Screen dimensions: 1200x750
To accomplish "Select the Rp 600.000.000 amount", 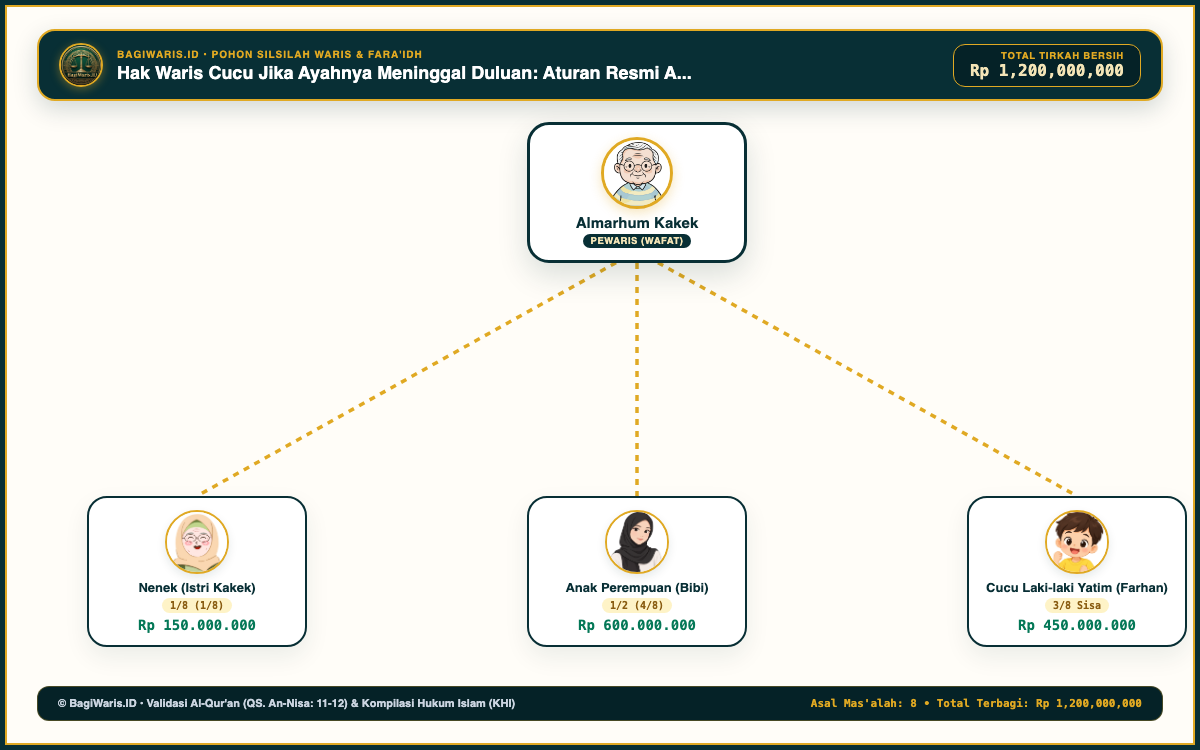I will click(637, 625).
